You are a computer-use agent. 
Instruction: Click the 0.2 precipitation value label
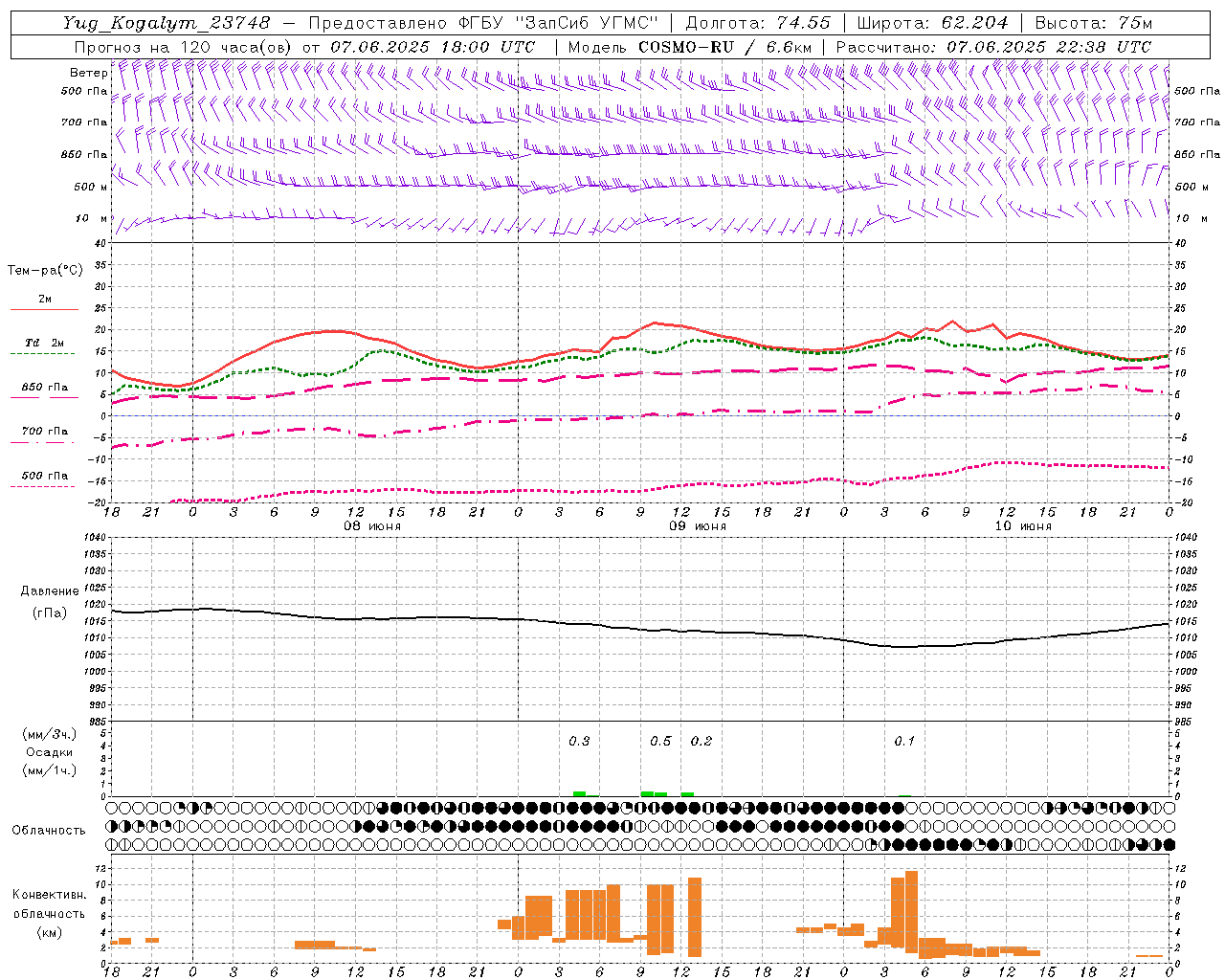click(702, 742)
